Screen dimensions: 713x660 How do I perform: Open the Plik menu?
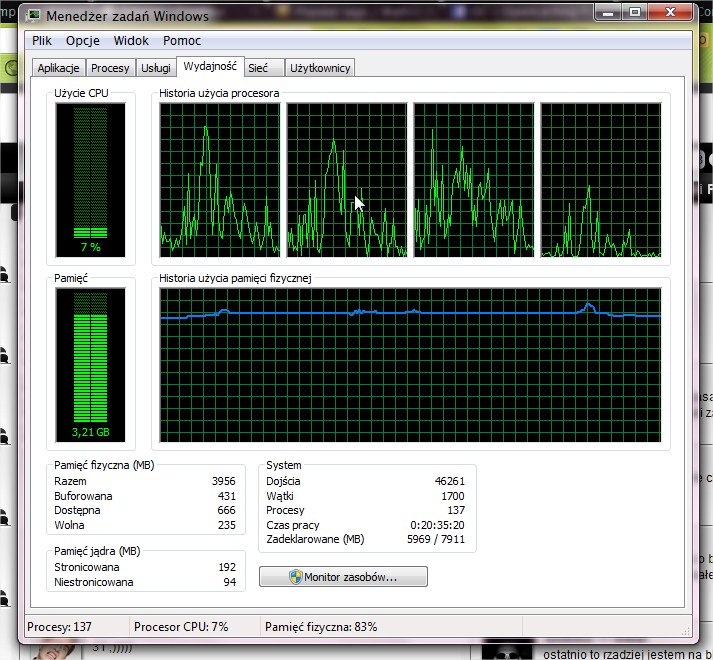point(42,41)
